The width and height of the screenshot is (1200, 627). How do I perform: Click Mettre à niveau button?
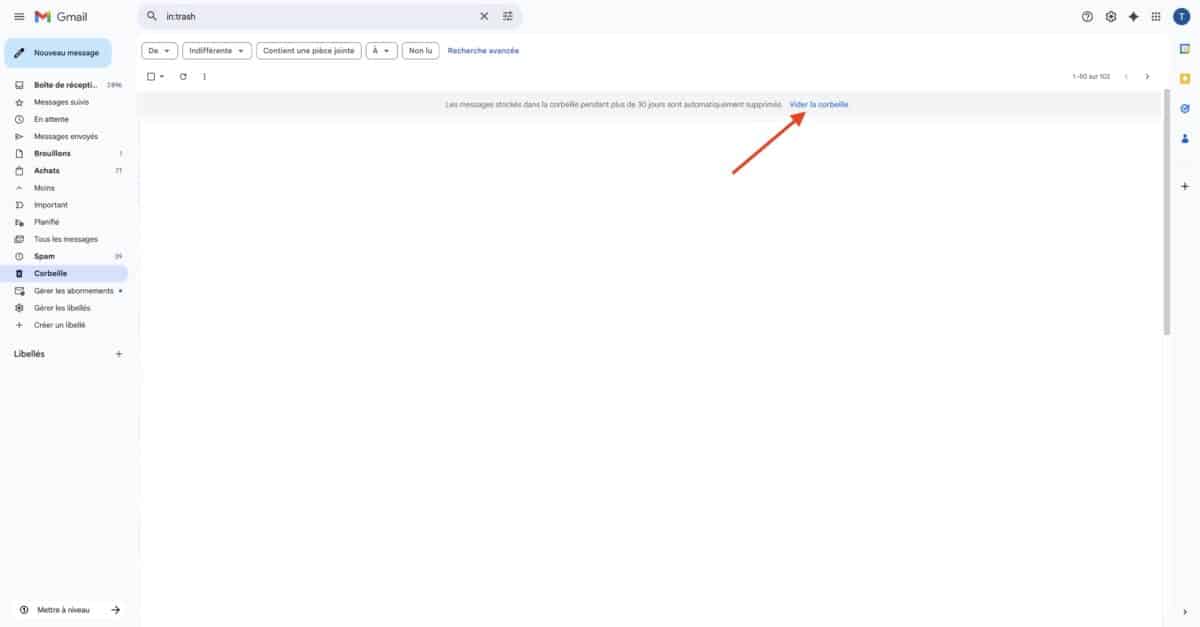[70, 609]
